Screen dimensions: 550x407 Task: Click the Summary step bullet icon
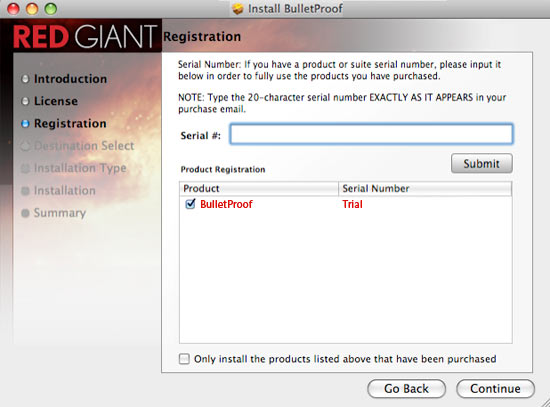(x=25, y=213)
